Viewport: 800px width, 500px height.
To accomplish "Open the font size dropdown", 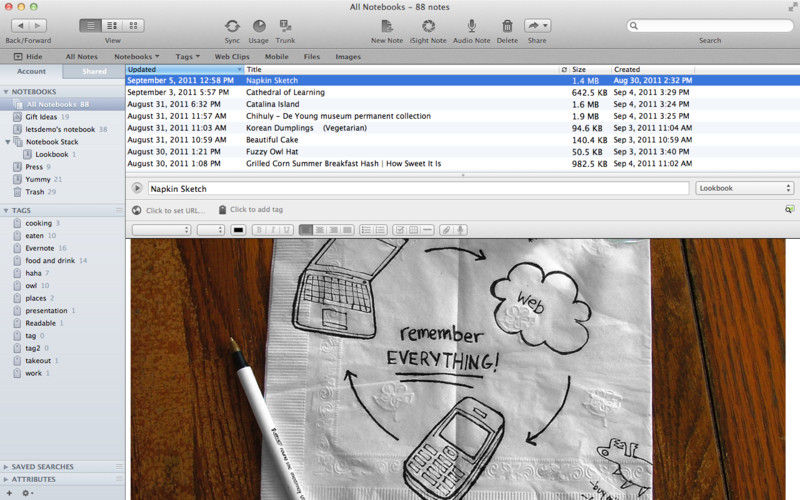I will point(211,230).
